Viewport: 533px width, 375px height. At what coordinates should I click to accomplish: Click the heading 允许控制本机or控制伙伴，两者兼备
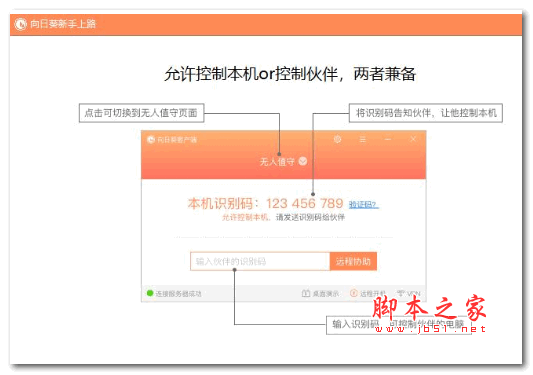(290, 74)
